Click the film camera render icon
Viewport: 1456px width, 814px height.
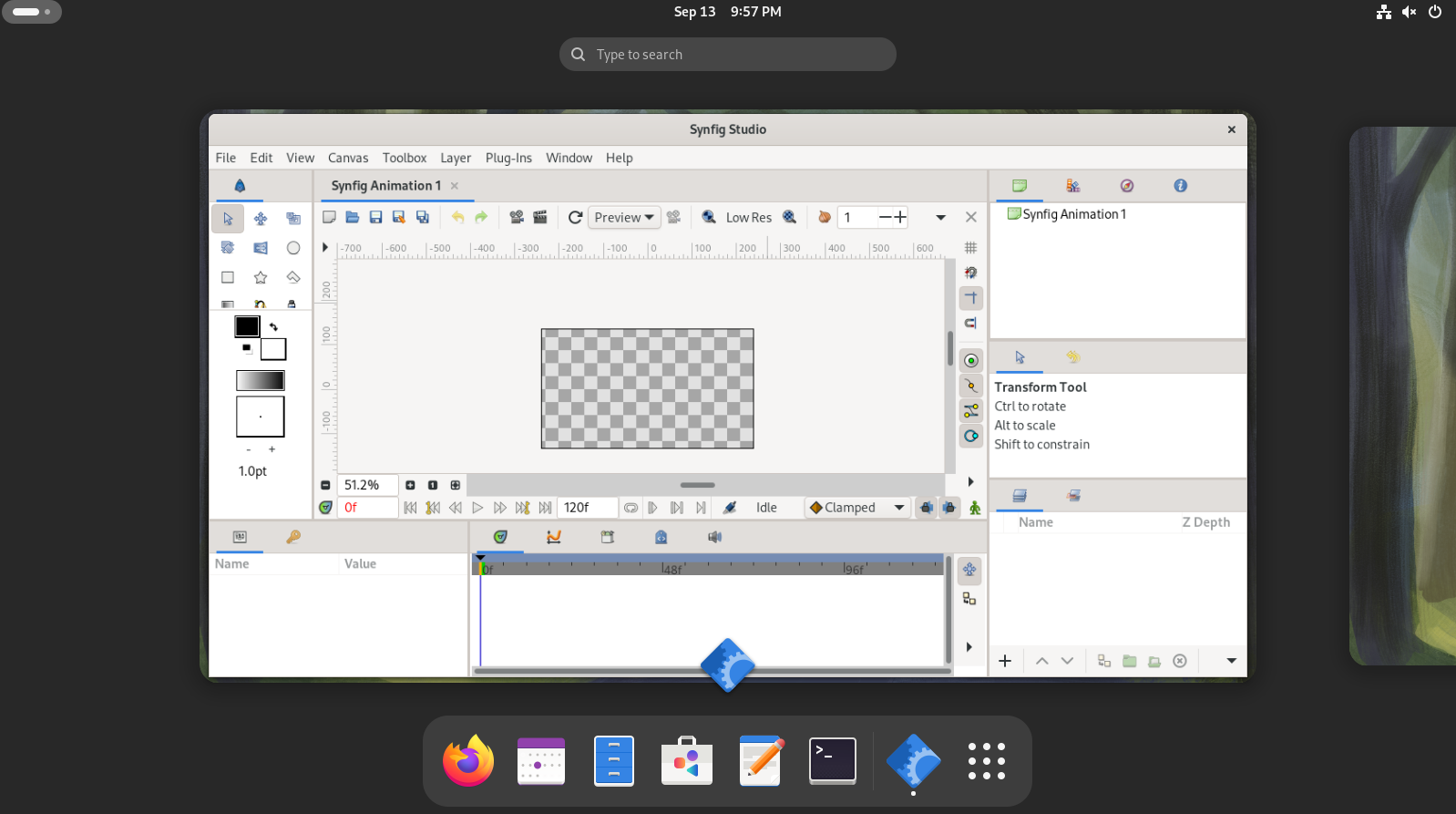pyautogui.click(x=517, y=217)
